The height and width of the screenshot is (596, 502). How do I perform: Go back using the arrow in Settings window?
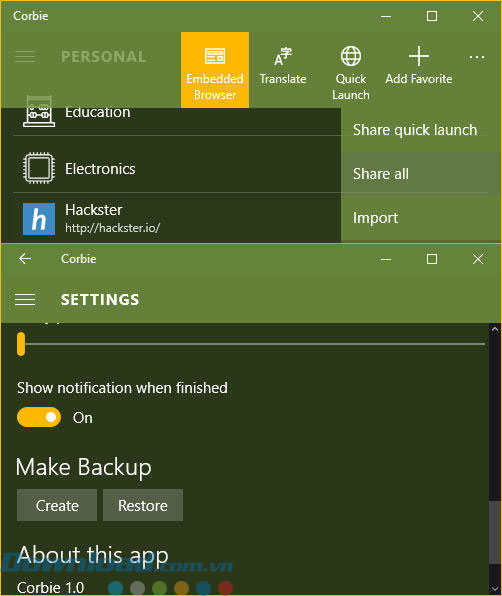(x=25, y=259)
